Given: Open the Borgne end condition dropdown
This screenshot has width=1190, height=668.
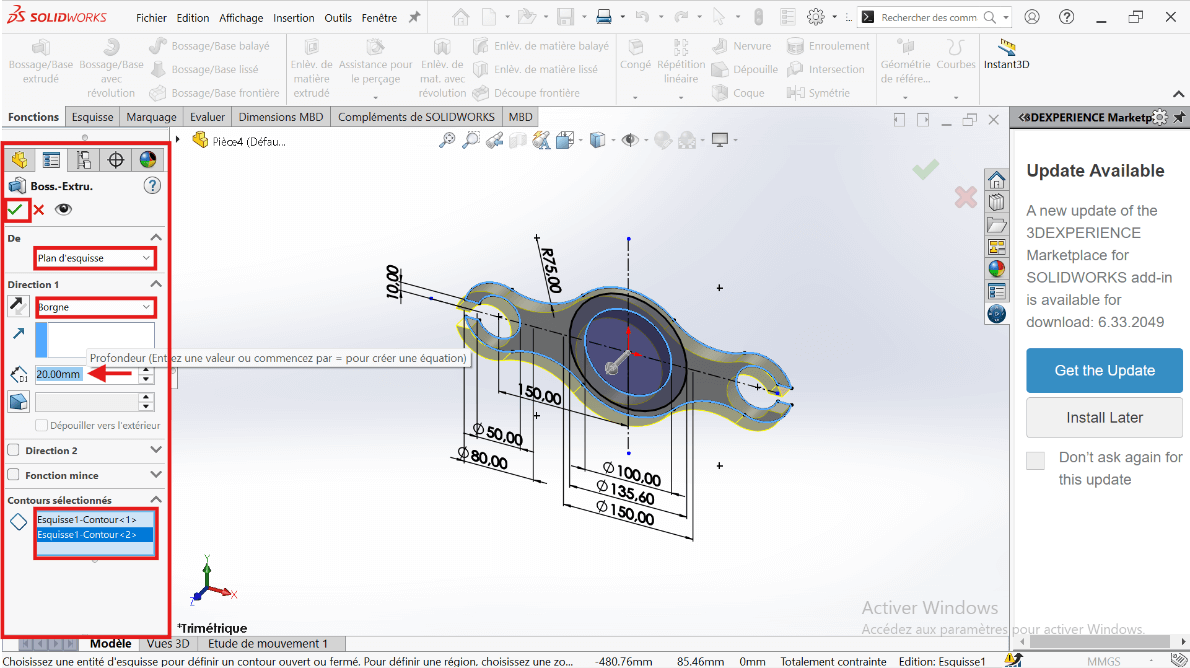Looking at the screenshot, I should (95, 307).
